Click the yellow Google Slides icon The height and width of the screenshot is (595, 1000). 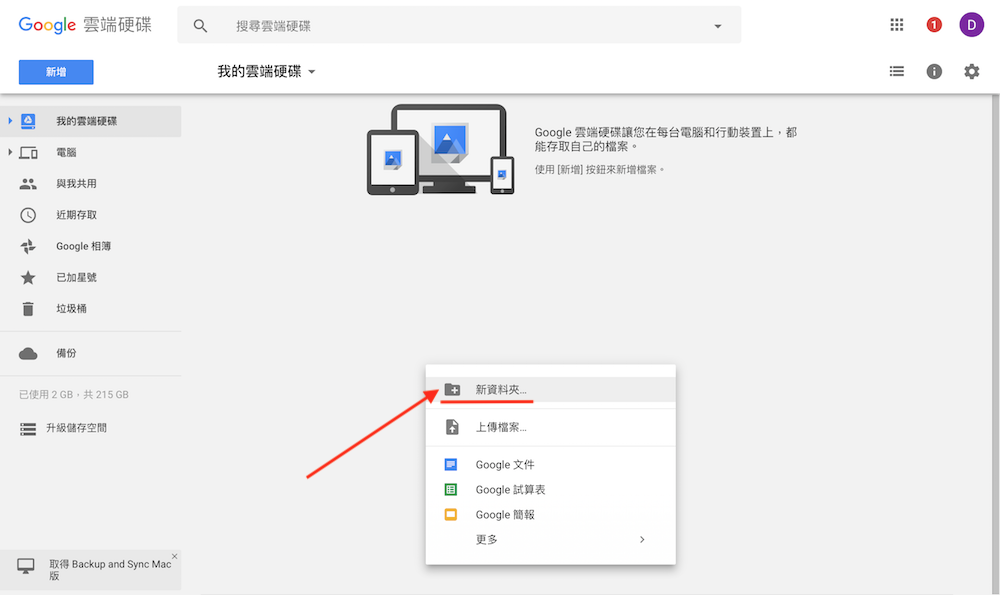click(x=451, y=514)
